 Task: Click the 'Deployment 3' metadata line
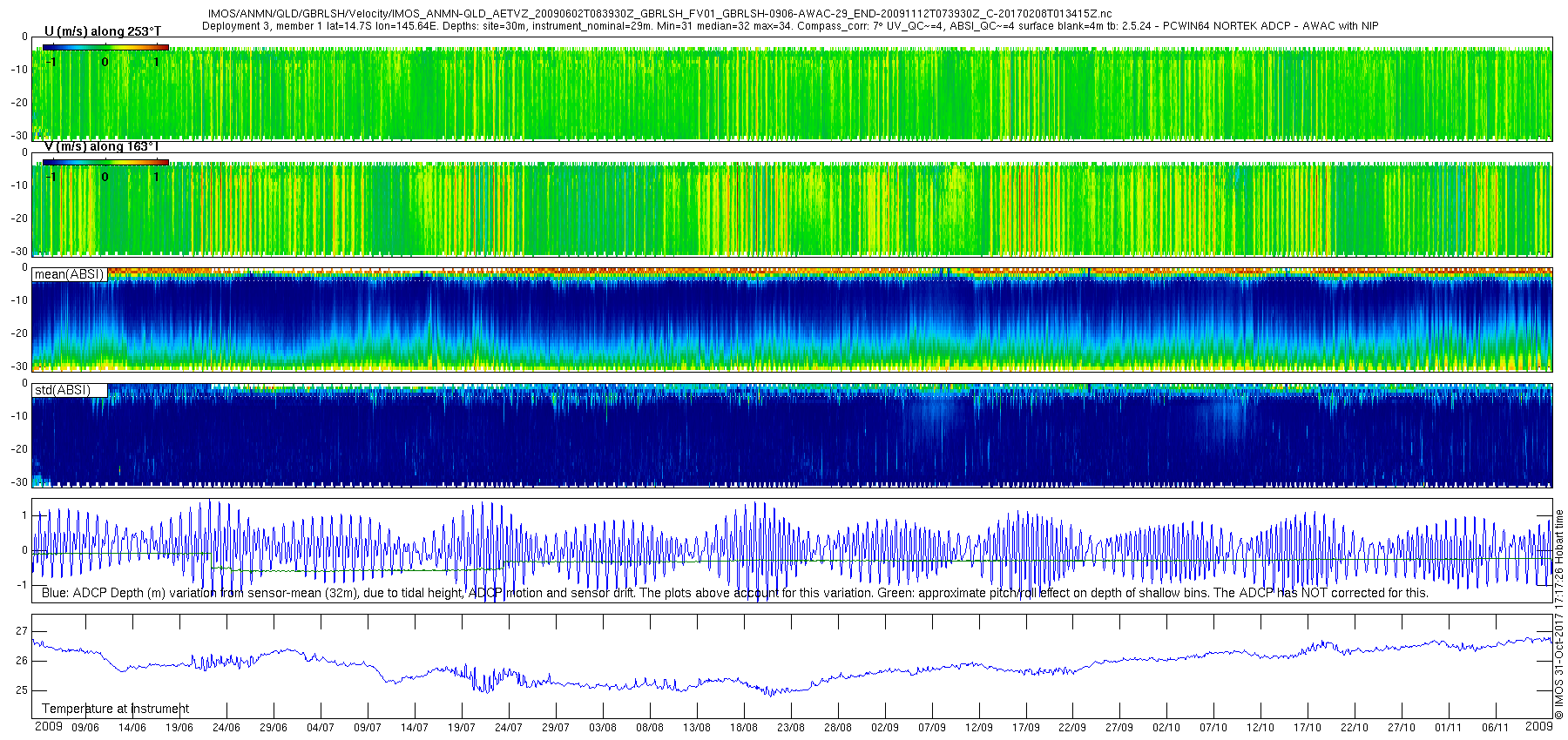pyautogui.click(x=790, y=26)
